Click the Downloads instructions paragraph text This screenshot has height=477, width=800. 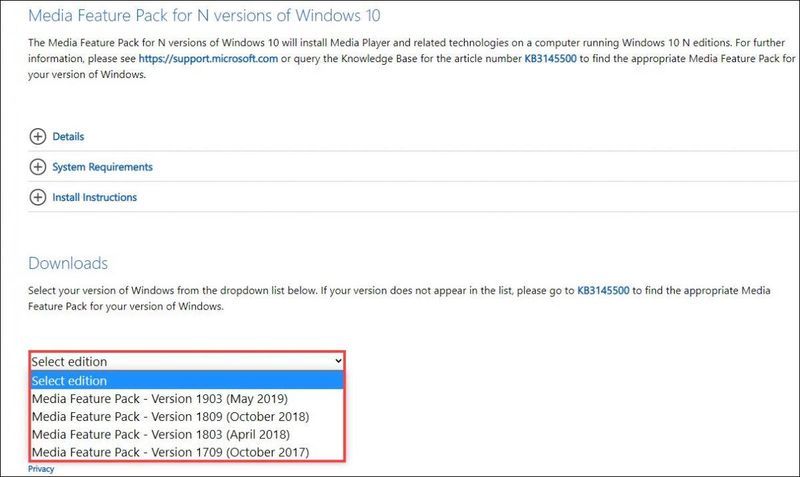click(x=399, y=298)
